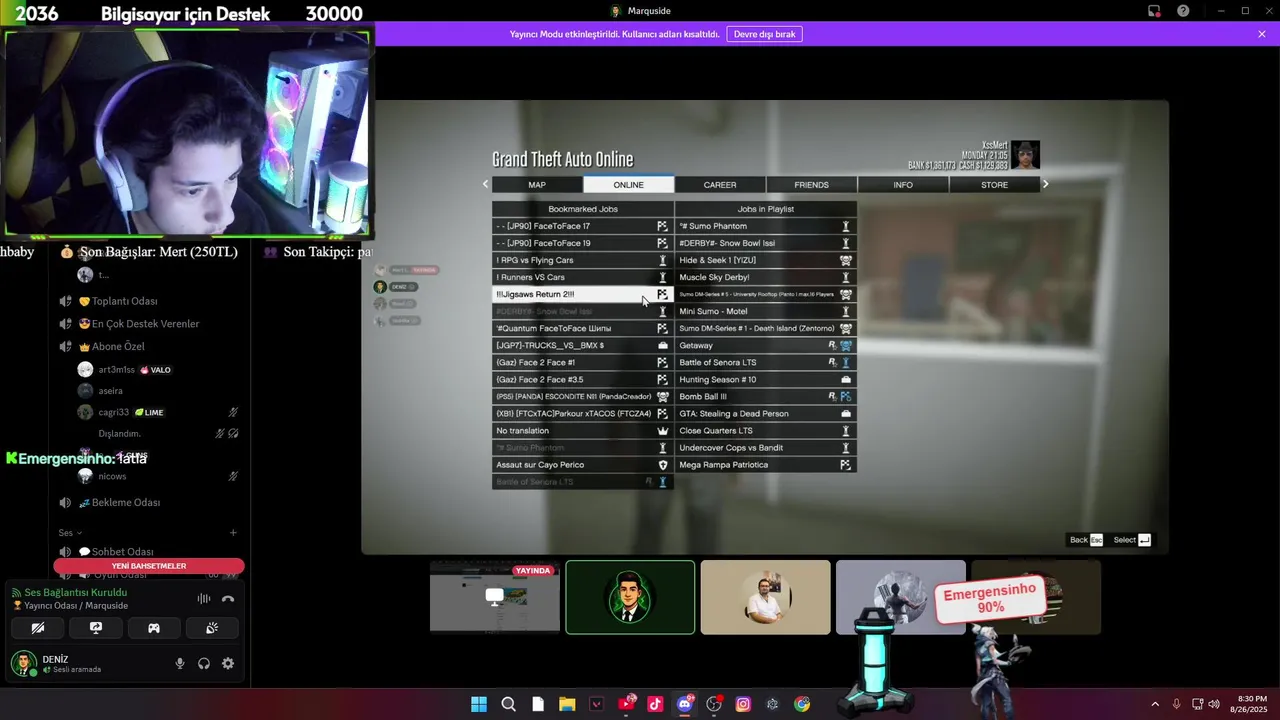Click the screen share icon in voice panel
The height and width of the screenshot is (720, 1280).
96,628
